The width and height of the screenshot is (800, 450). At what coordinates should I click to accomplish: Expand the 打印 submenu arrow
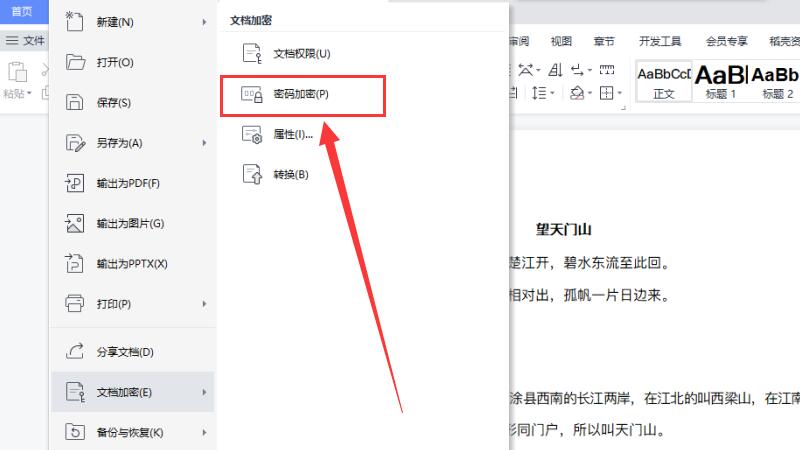pyautogui.click(x=204, y=303)
